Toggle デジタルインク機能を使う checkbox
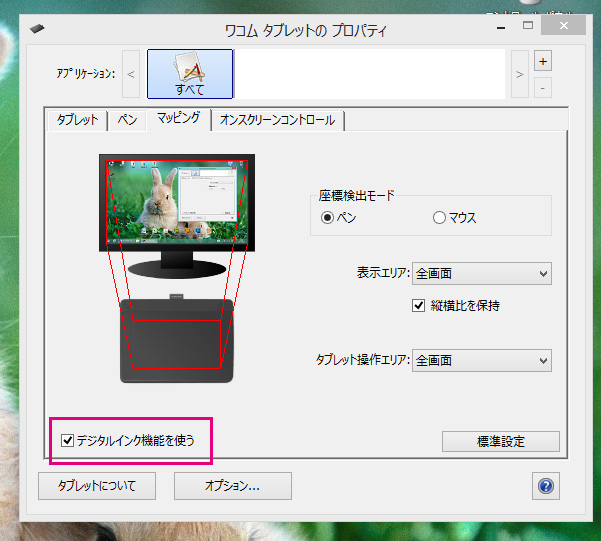 click(x=67, y=441)
